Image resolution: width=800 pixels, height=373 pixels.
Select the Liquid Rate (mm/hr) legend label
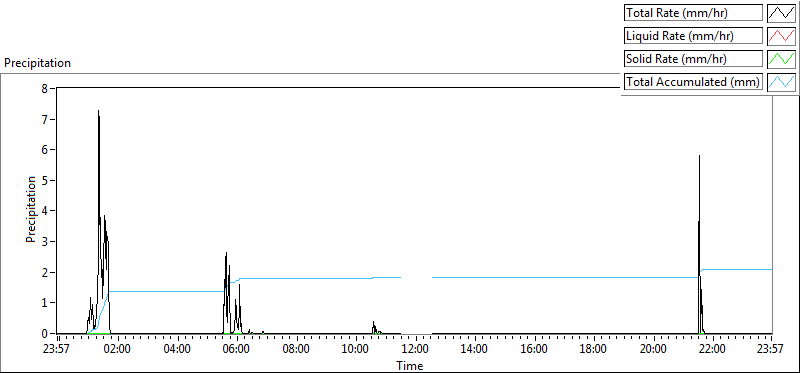tap(693, 36)
